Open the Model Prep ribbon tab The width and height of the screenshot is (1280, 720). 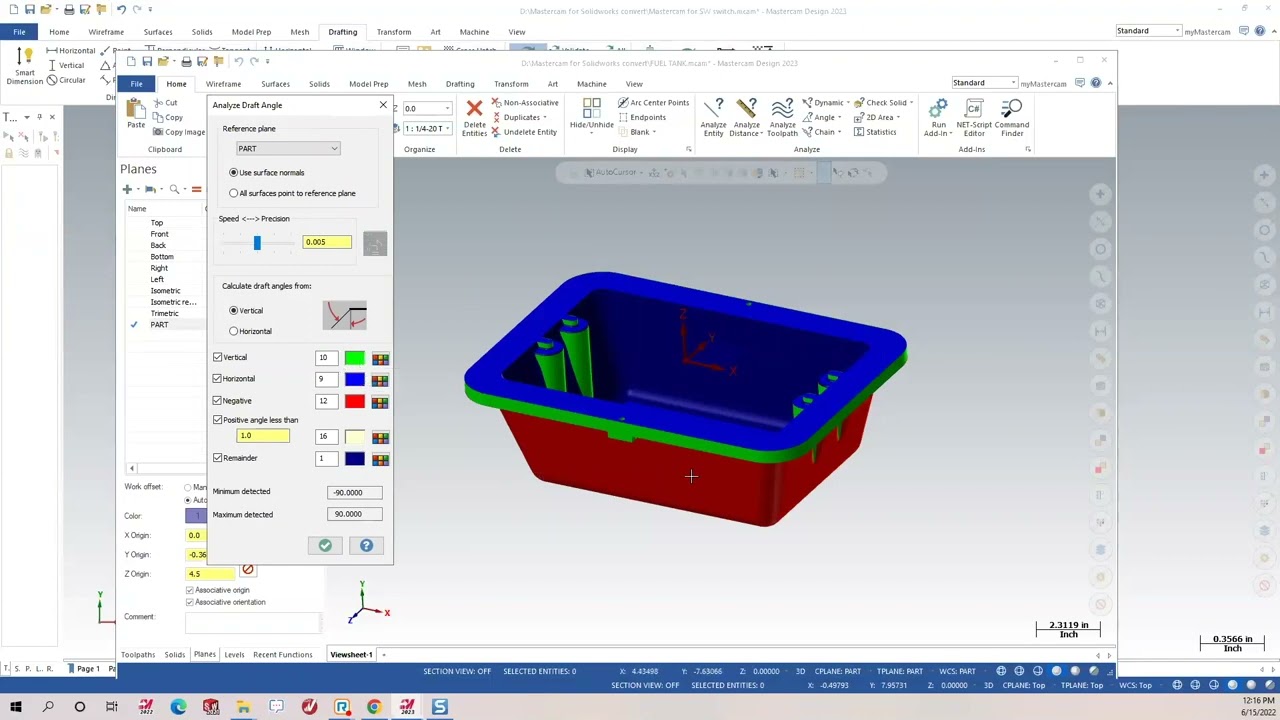tap(368, 84)
